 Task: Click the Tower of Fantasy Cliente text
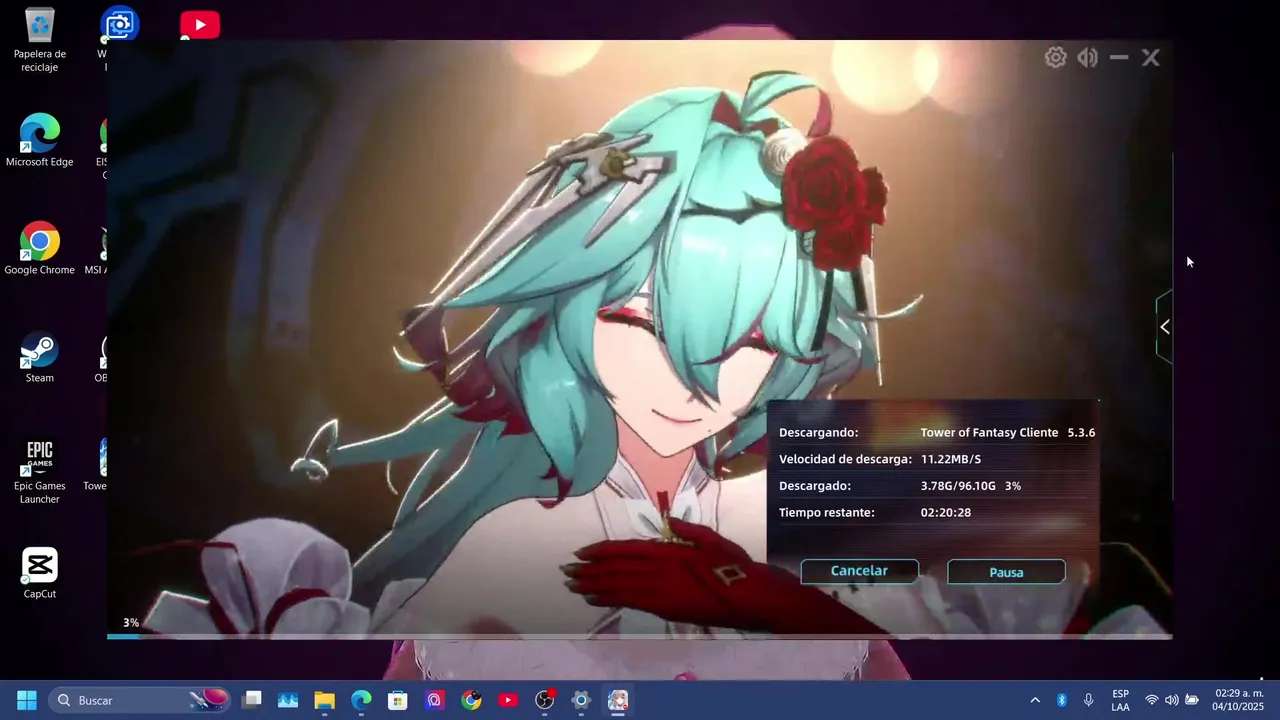point(989,433)
